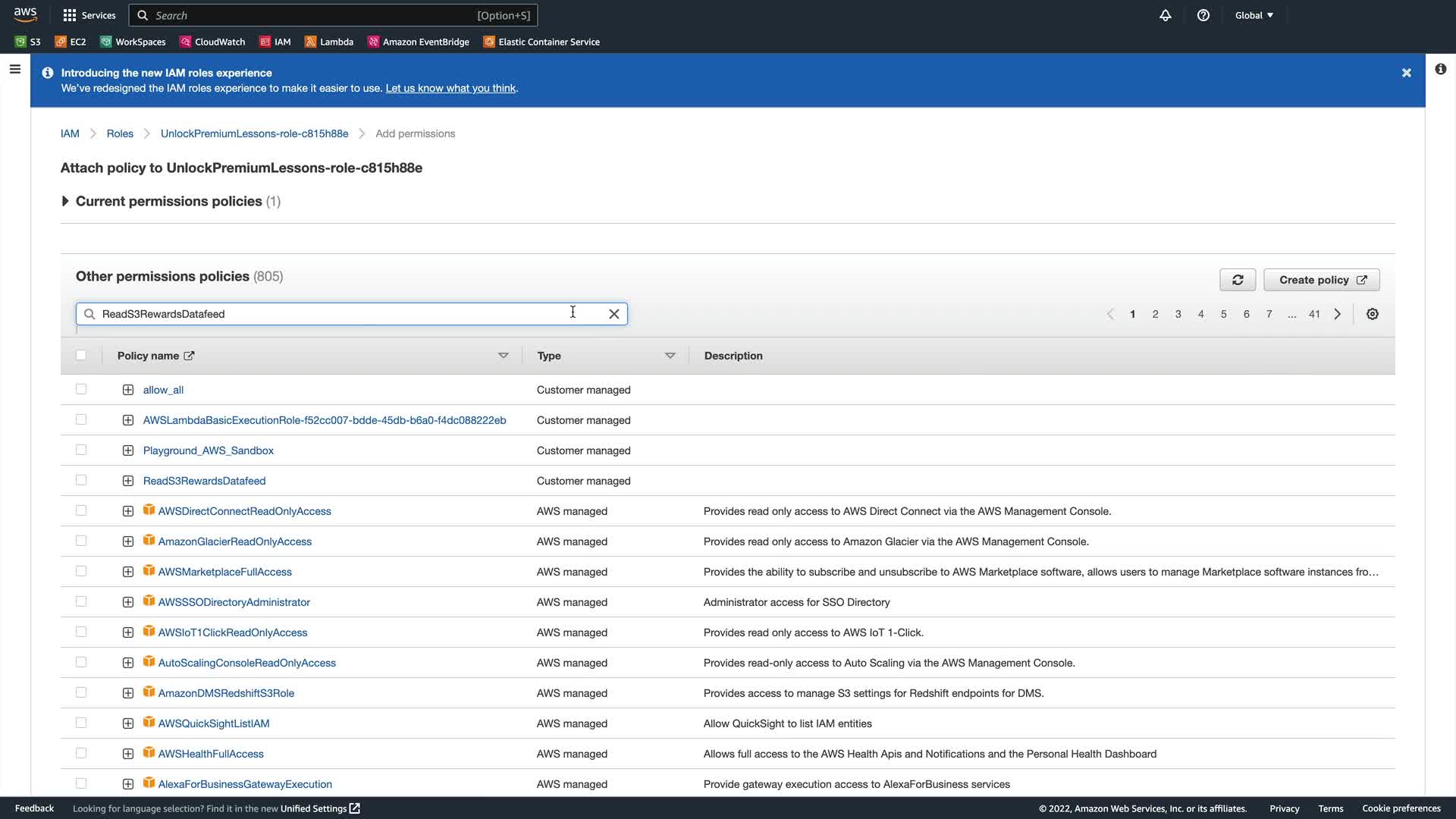The height and width of the screenshot is (819, 1456).
Task: Open the Lambda shortcut in favorites bar
Action: pos(329,42)
